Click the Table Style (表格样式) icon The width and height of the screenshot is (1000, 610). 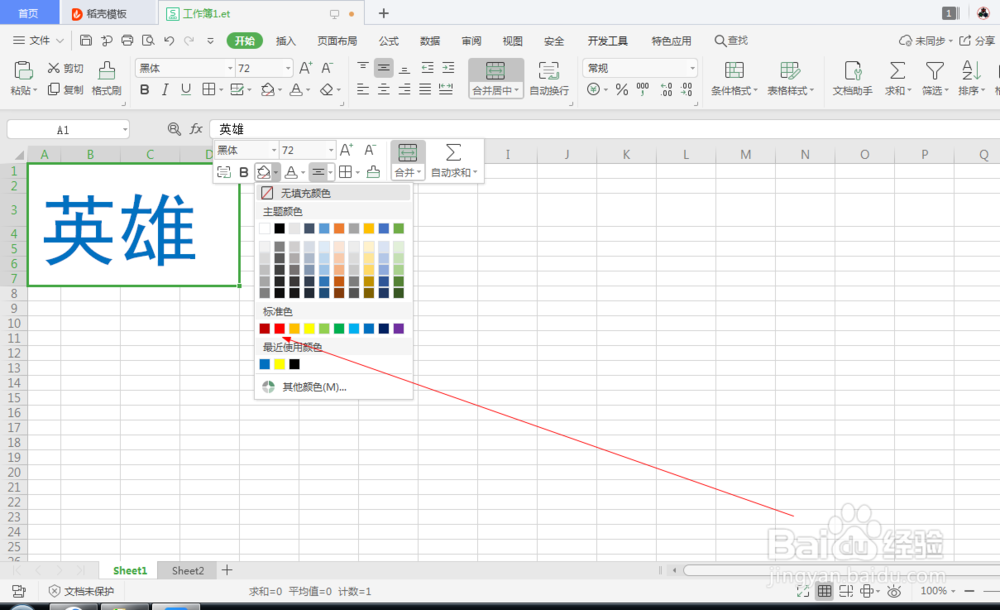pyautogui.click(x=790, y=70)
